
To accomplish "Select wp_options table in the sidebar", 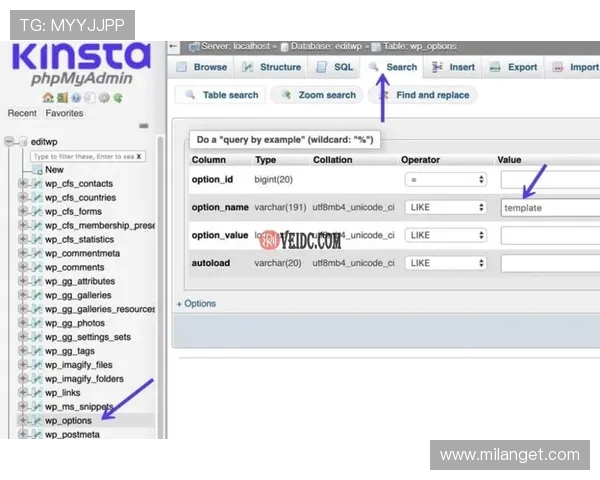I will coord(68,421).
